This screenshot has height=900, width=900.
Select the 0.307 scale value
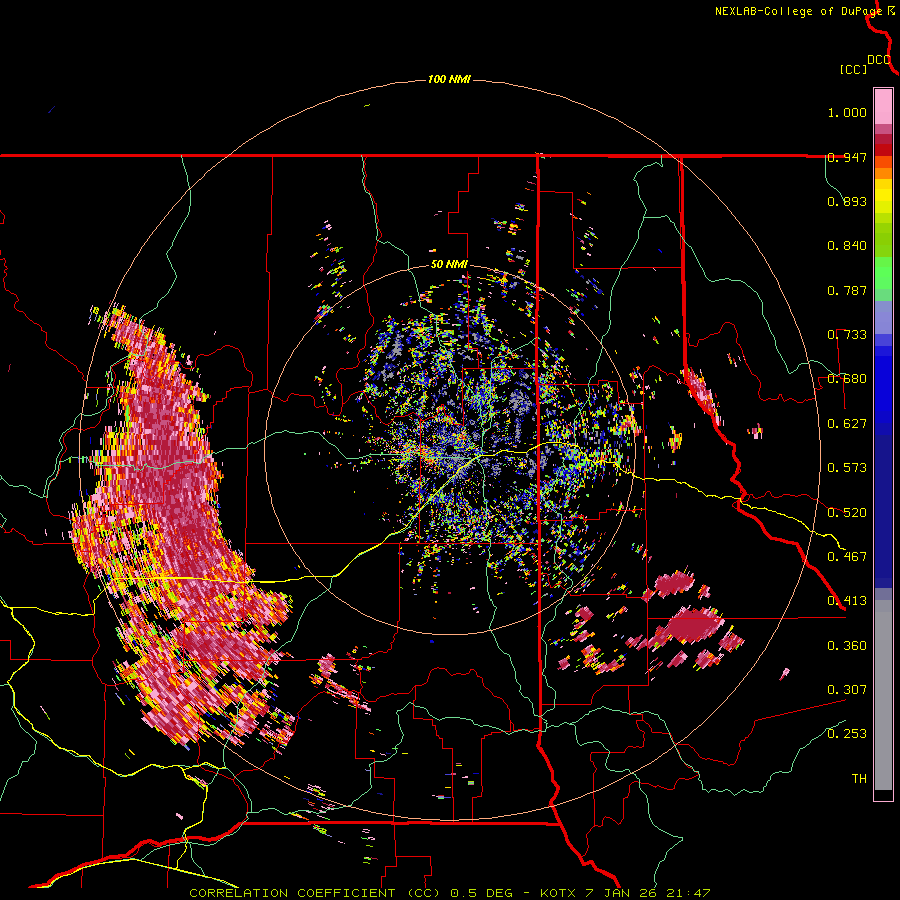tap(847, 690)
